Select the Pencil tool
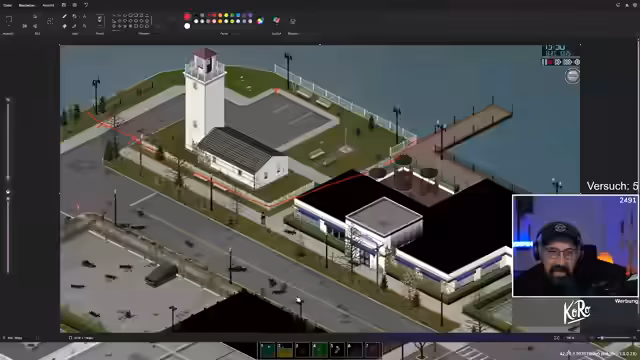The image size is (640, 360). pyautogui.click(x=64, y=16)
